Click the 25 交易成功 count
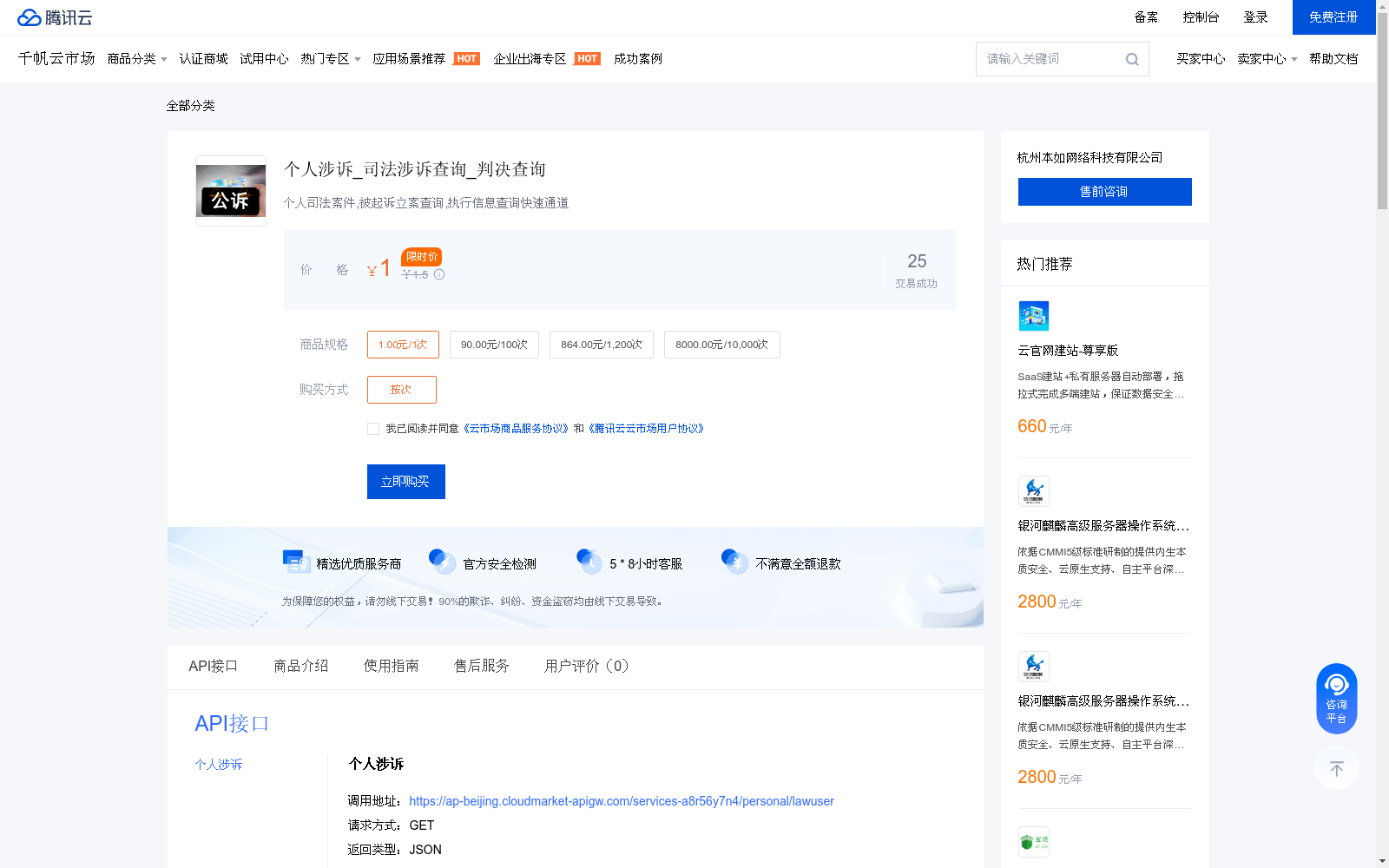 click(917, 270)
